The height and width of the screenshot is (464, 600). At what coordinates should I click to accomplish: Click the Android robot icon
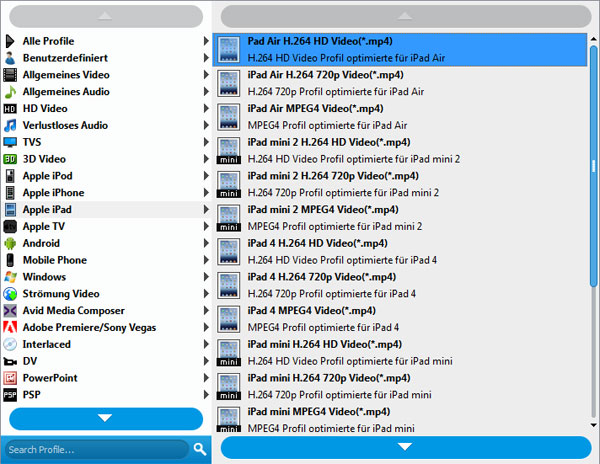point(10,243)
